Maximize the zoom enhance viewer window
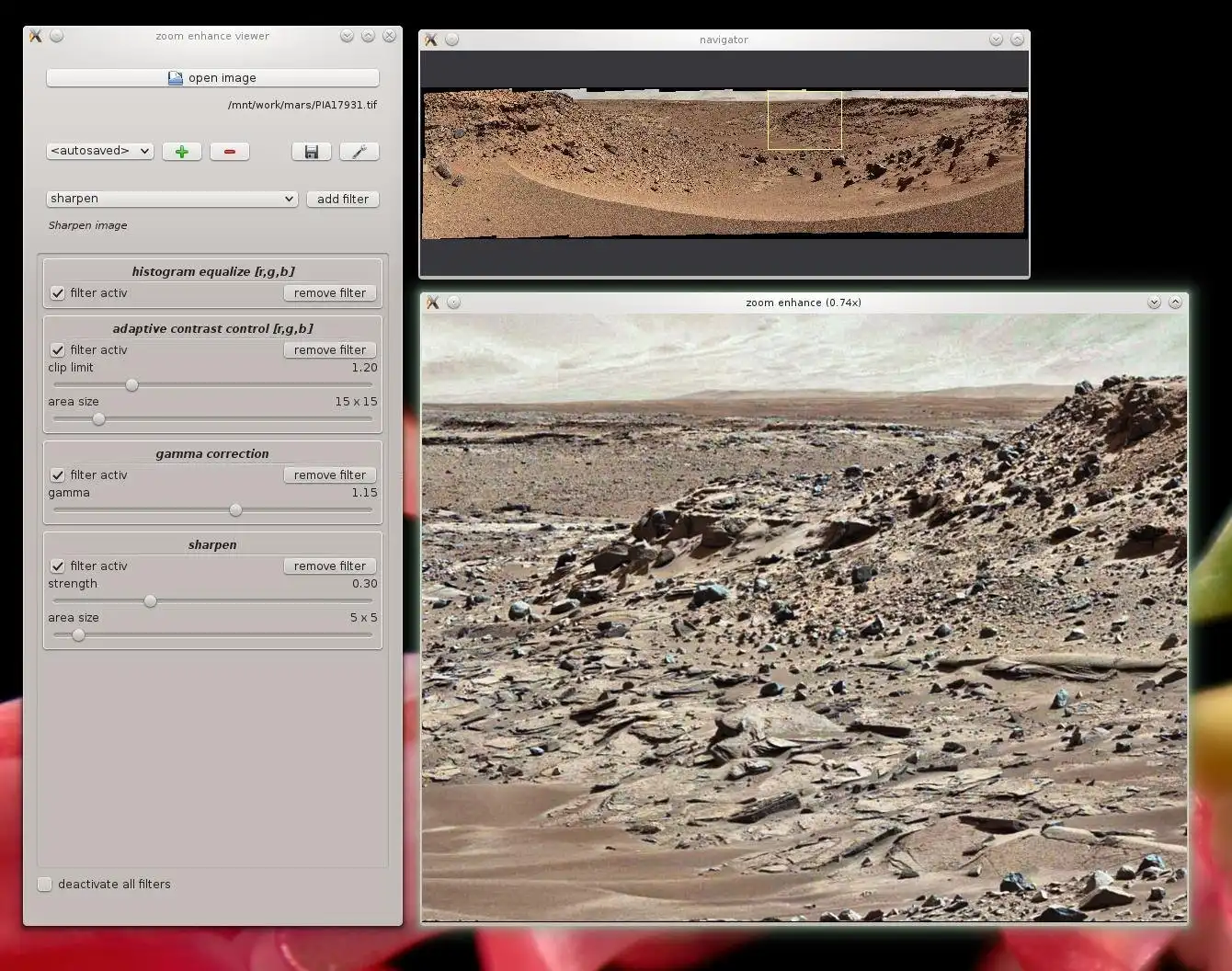This screenshot has height=971, width=1232. (368, 36)
